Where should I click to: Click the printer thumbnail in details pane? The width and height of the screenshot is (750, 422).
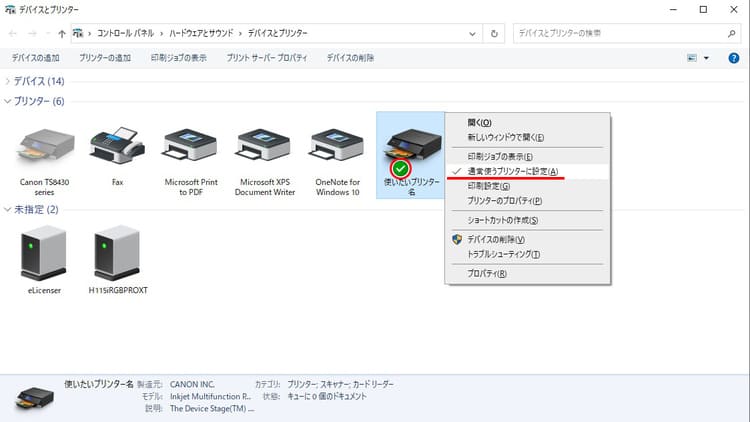coord(34,398)
